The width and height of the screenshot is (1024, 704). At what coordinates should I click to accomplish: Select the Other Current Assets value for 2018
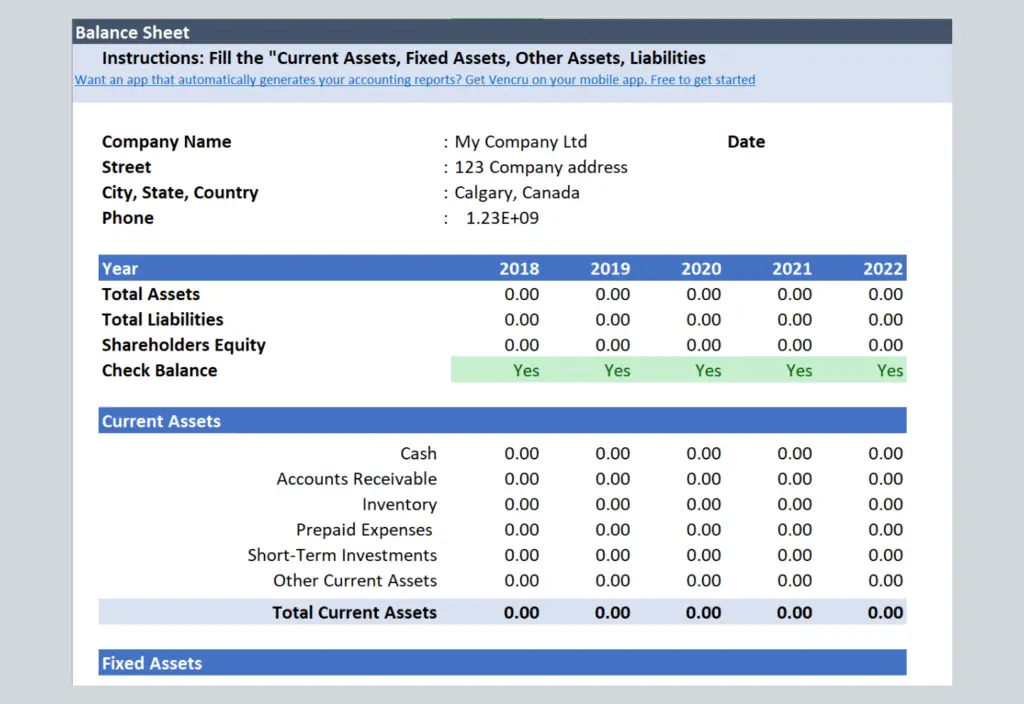click(521, 581)
